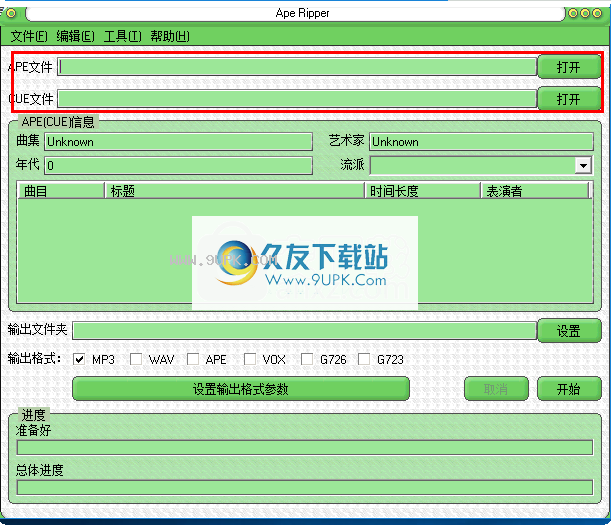Click the 曲目 column header
The image size is (611, 526).
[61, 191]
